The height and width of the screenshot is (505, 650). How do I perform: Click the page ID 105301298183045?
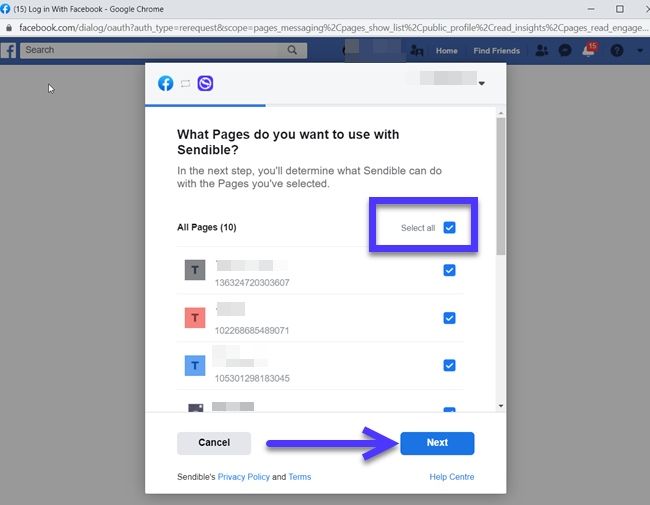(x=252, y=378)
